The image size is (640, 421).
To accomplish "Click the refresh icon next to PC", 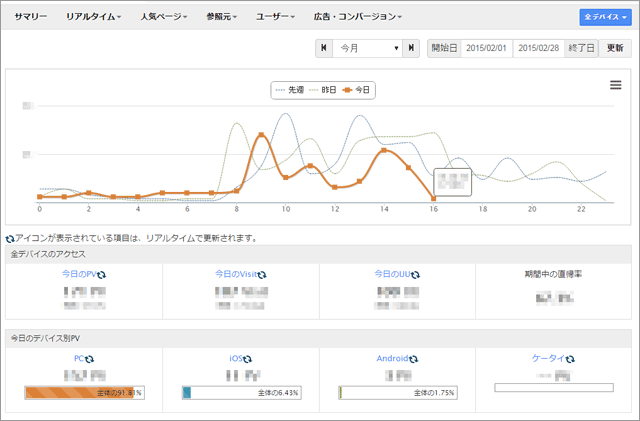I will click(x=89, y=359).
